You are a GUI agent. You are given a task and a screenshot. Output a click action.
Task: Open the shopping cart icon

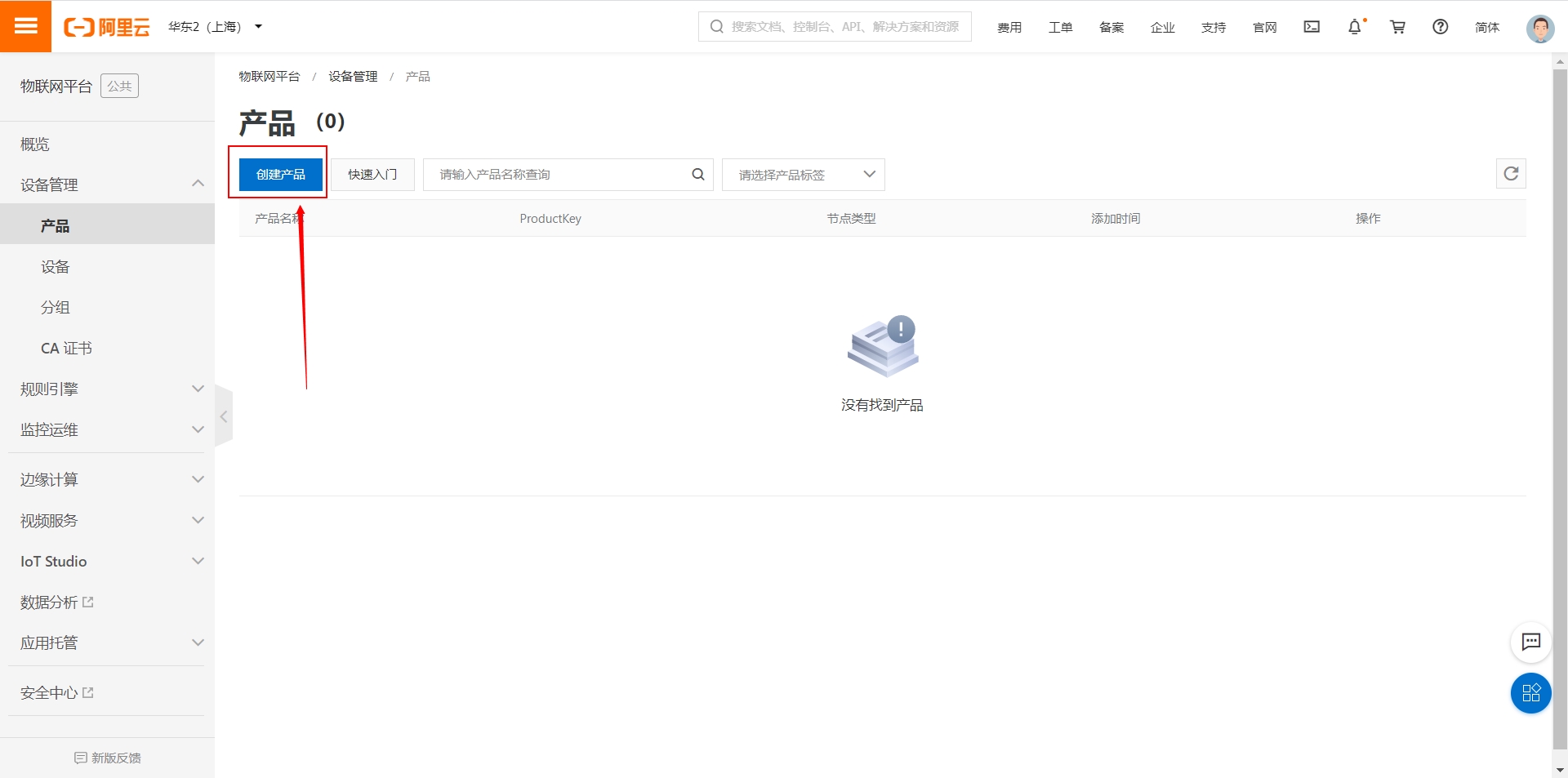pyautogui.click(x=1397, y=26)
